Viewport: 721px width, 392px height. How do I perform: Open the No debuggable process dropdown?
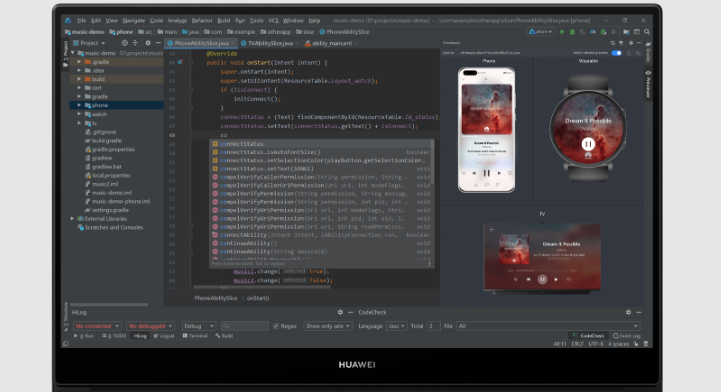(150, 326)
